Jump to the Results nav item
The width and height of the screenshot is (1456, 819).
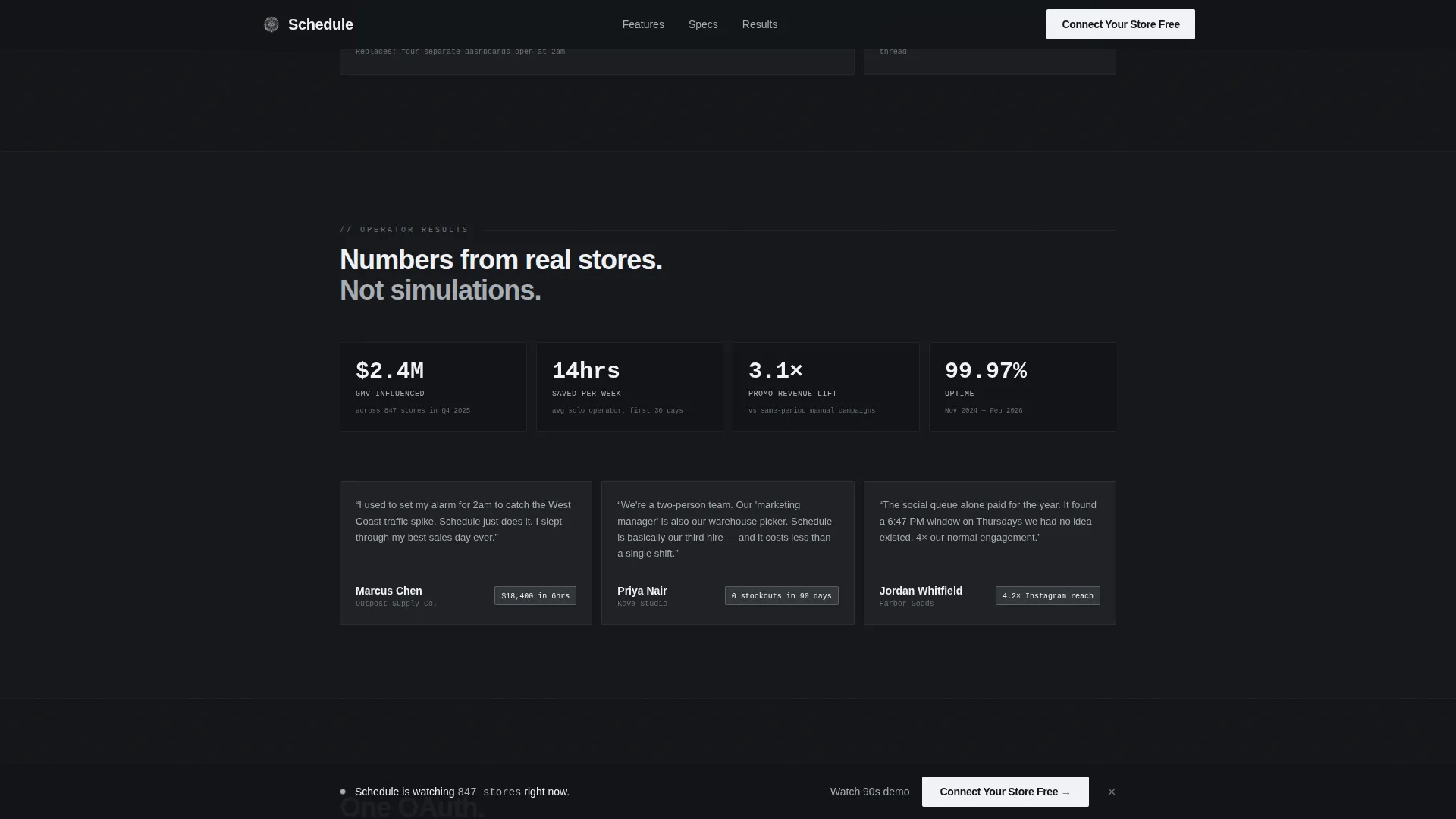(x=760, y=24)
